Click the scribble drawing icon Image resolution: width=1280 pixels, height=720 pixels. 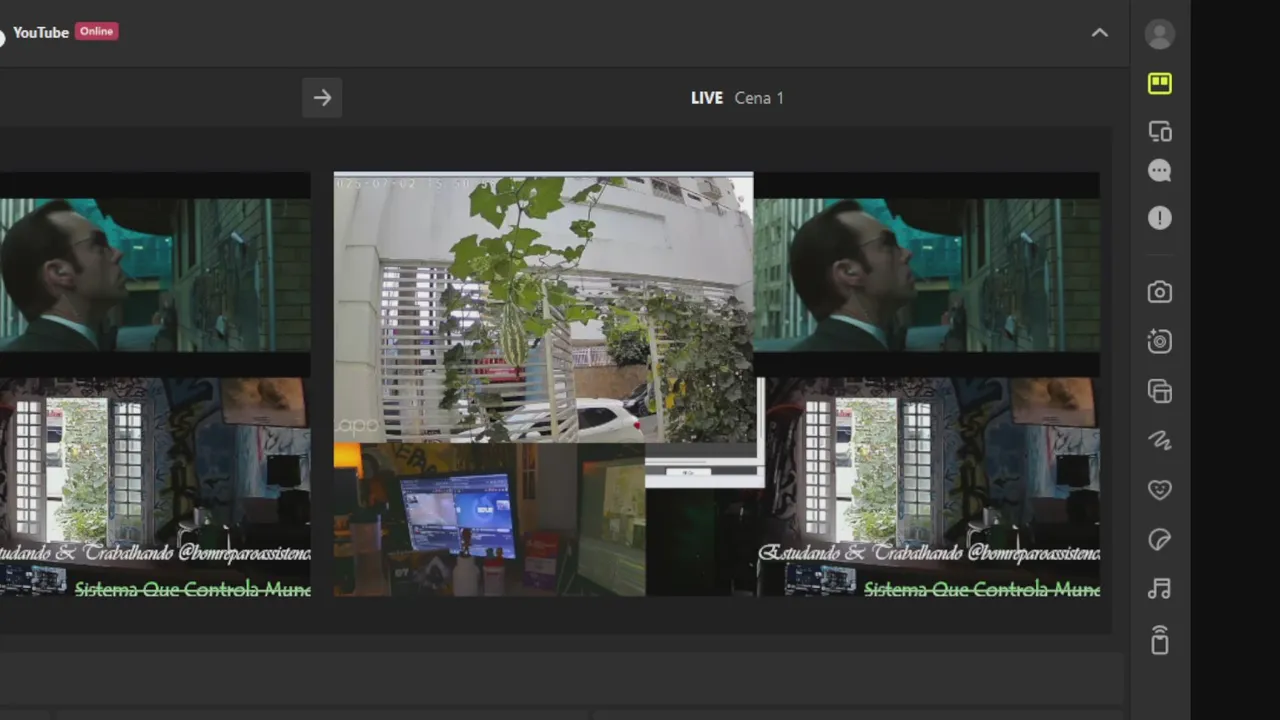(x=1159, y=440)
